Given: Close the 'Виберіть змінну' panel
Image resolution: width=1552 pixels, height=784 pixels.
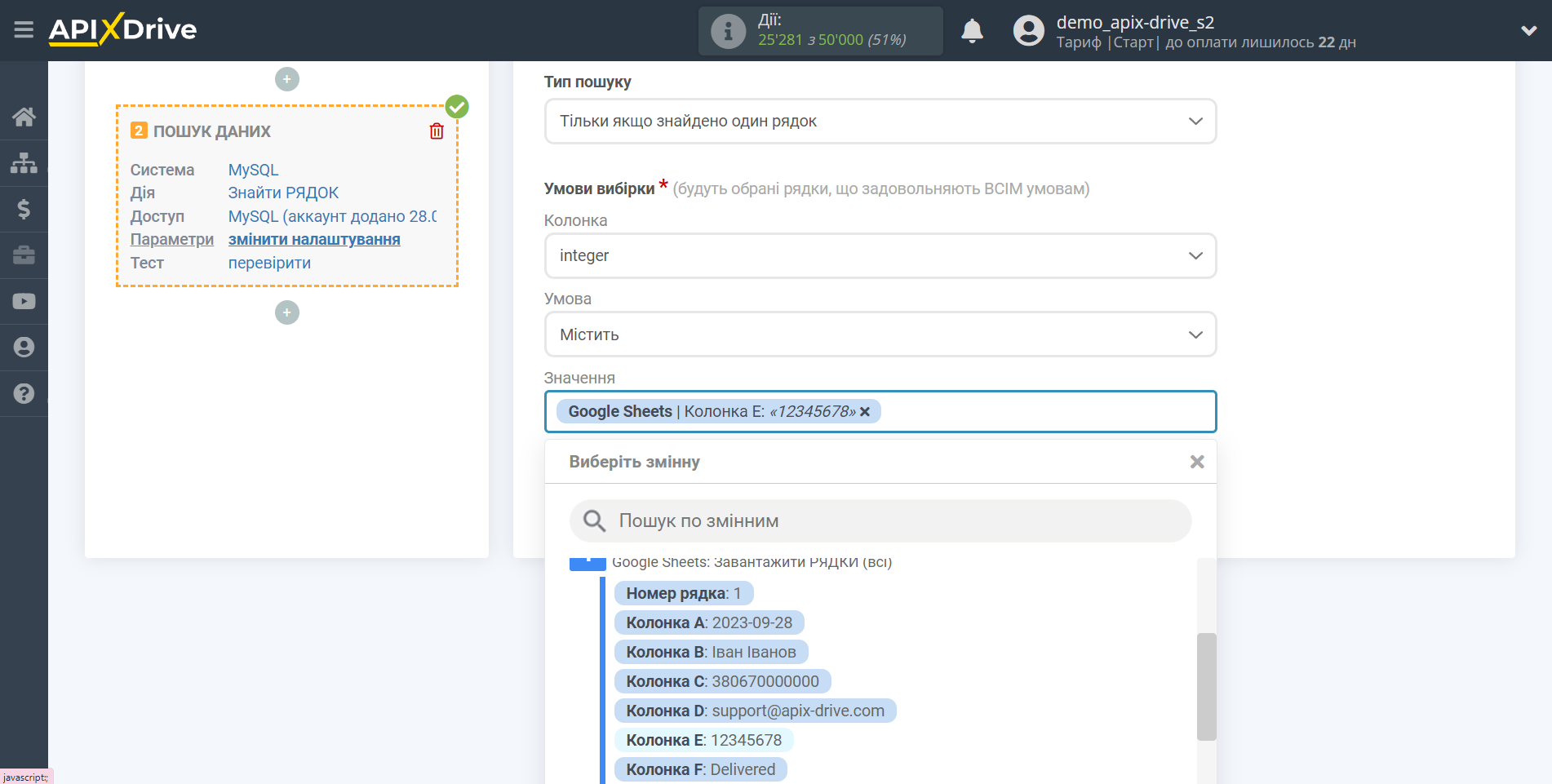Looking at the screenshot, I should pos(1197,462).
